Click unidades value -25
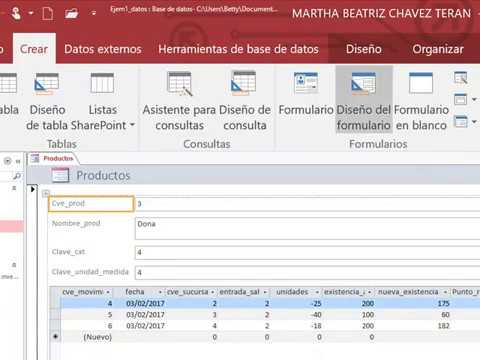This screenshot has width=480, height=360. pos(315,304)
